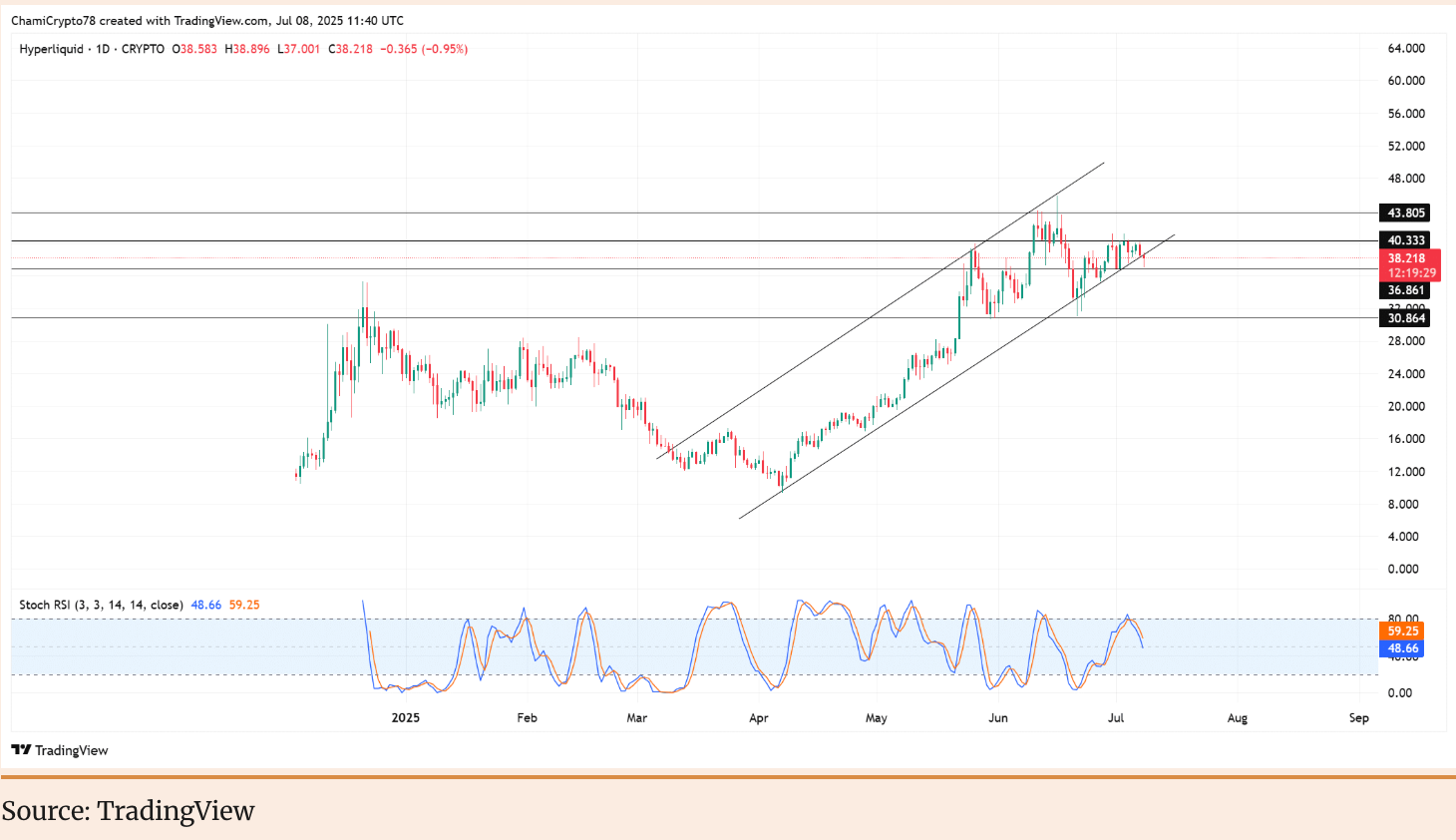This screenshot has height=840, width=1456.
Task: Click the 2025 label on time axis
Action: [406, 717]
